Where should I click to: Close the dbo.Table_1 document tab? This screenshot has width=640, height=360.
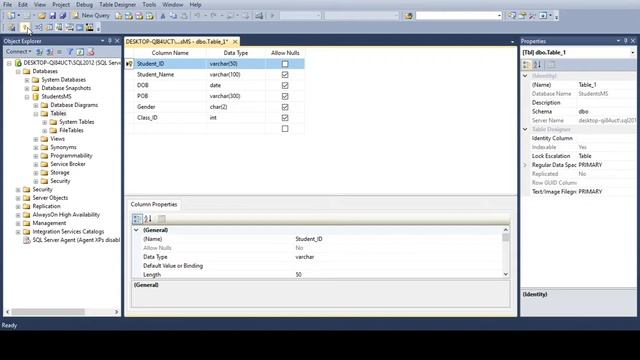(x=235, y=42)
